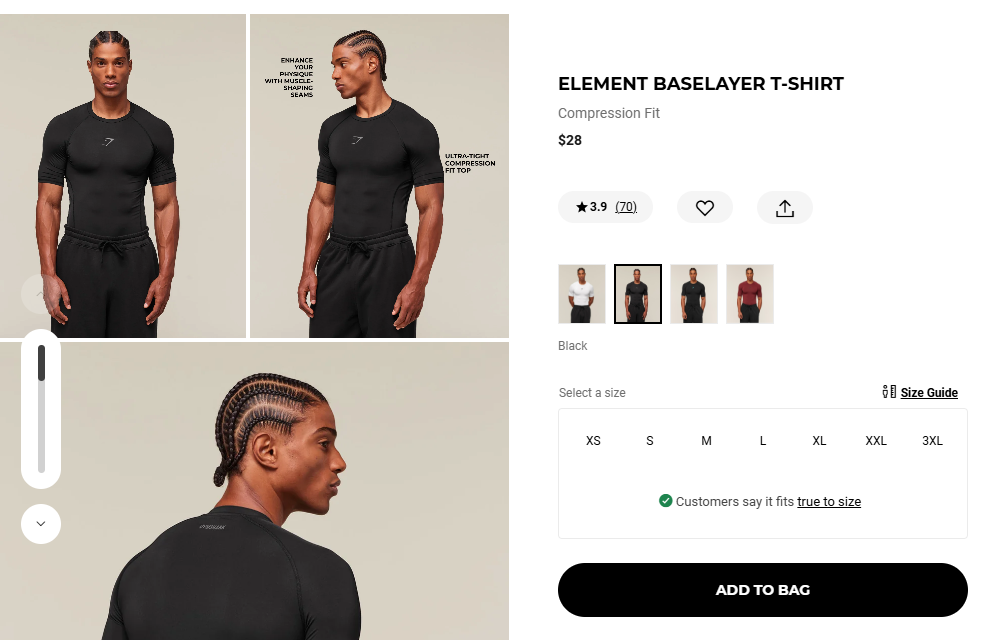Select size XXL
The image size is (986, 640).
(875, 441)
